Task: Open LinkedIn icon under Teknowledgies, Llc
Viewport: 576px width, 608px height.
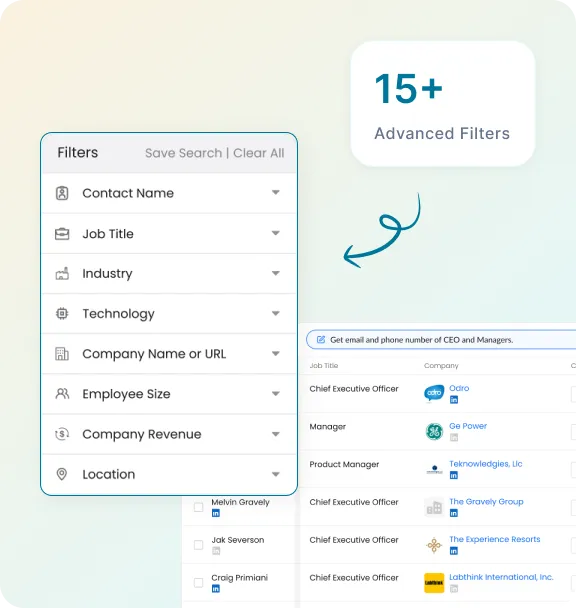Action: click(x=453, y=475)
